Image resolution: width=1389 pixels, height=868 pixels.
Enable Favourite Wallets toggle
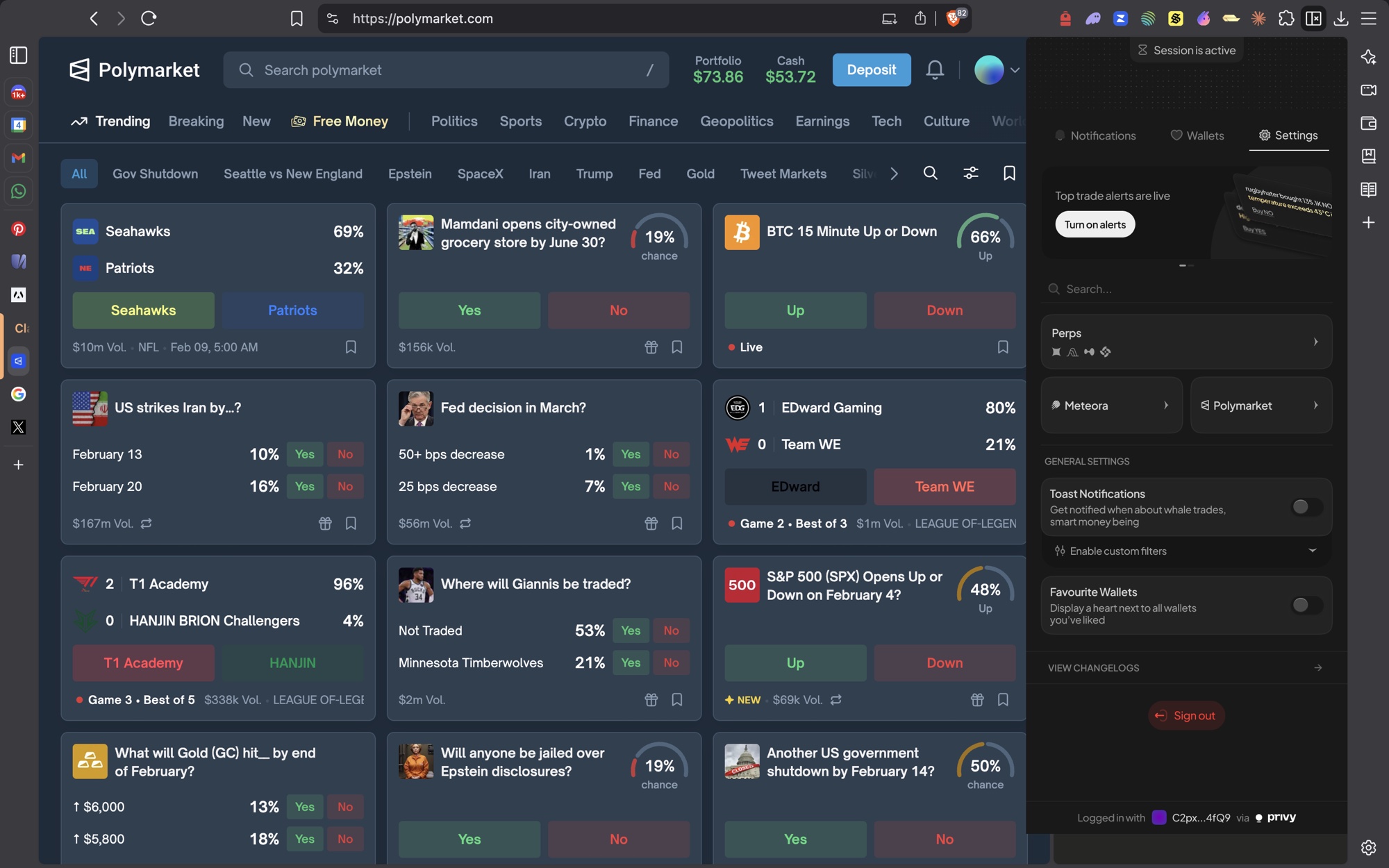1306,605
